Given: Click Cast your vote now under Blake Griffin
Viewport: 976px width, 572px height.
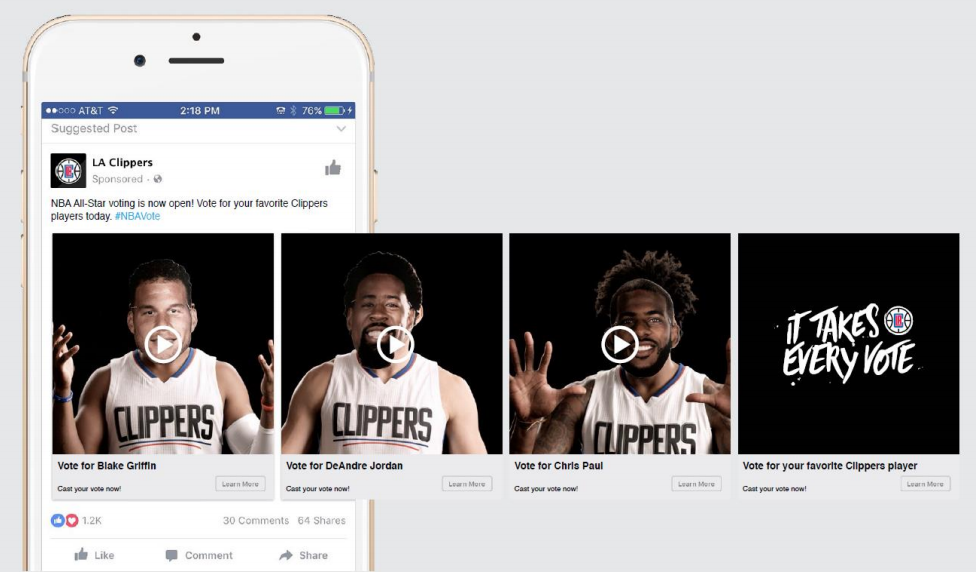Looking at the screenshot, I should point(89,489).
